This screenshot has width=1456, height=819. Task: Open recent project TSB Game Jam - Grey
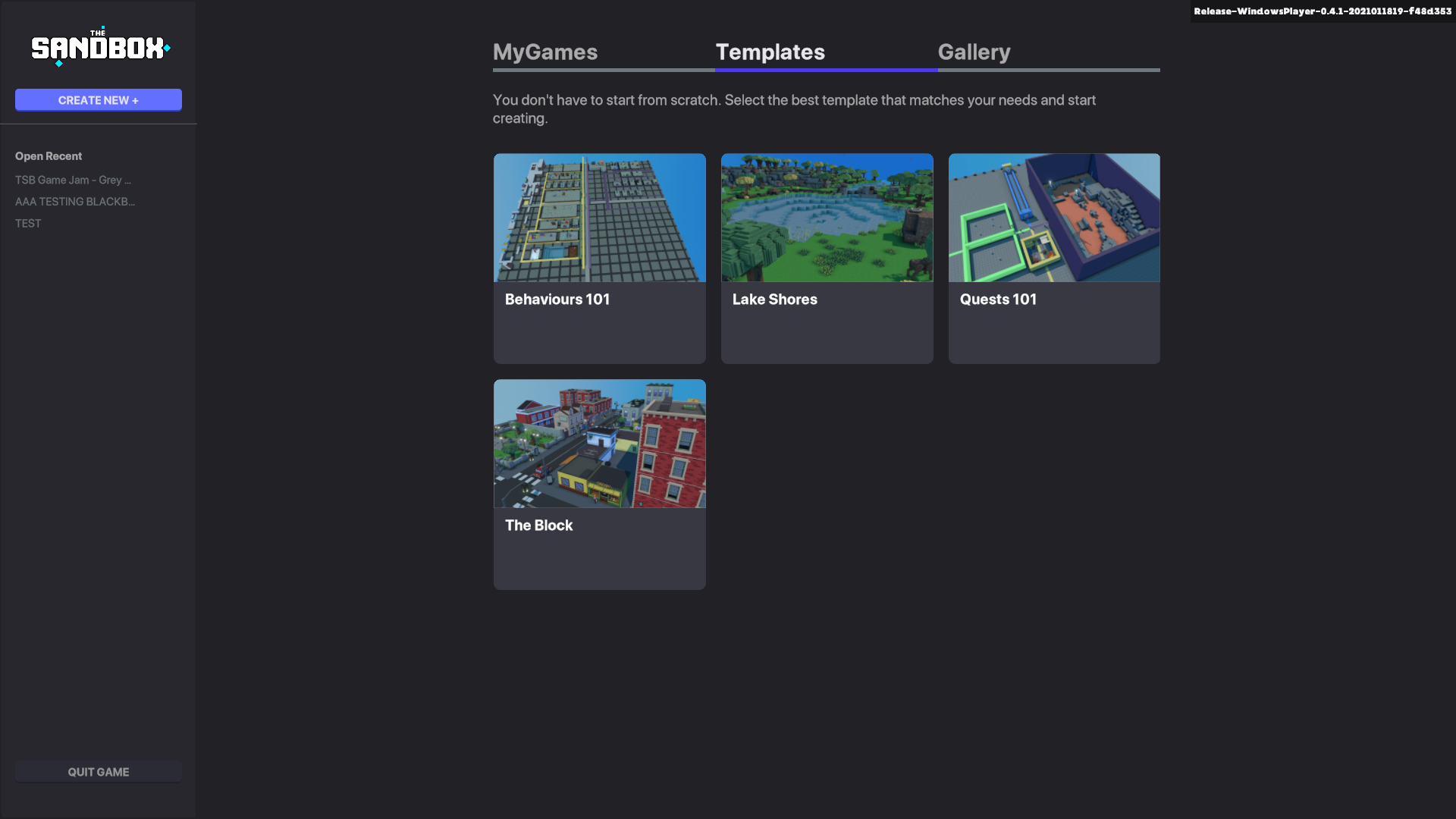pyautogui.click(x=73, y=180)
